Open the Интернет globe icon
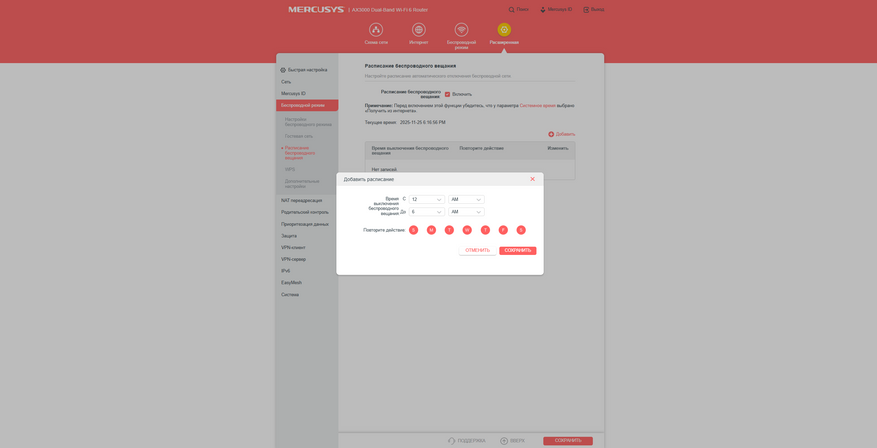 (418, 30)
